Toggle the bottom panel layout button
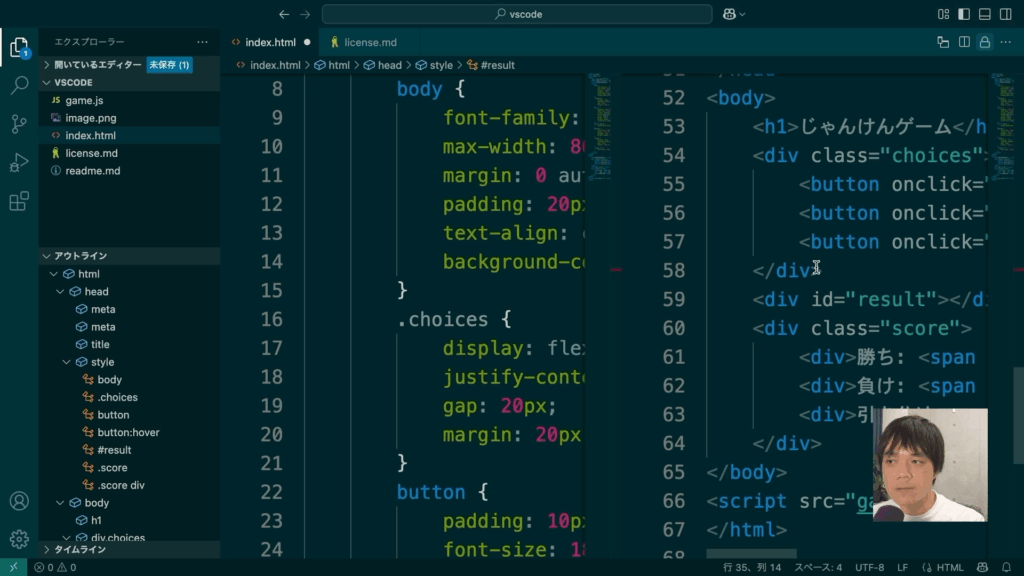Viewport: 1024px width, 576px height. click(x=985, y=14)
